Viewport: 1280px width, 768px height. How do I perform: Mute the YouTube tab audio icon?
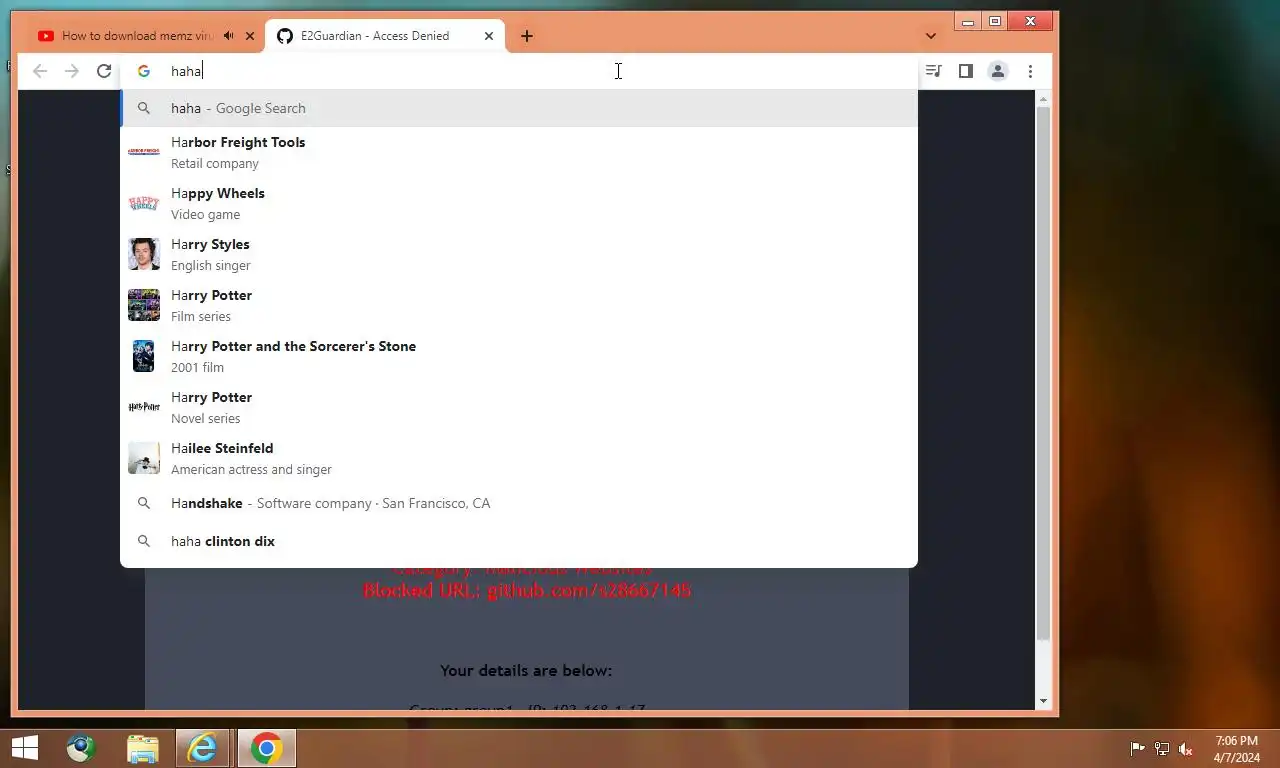point(229,36)
